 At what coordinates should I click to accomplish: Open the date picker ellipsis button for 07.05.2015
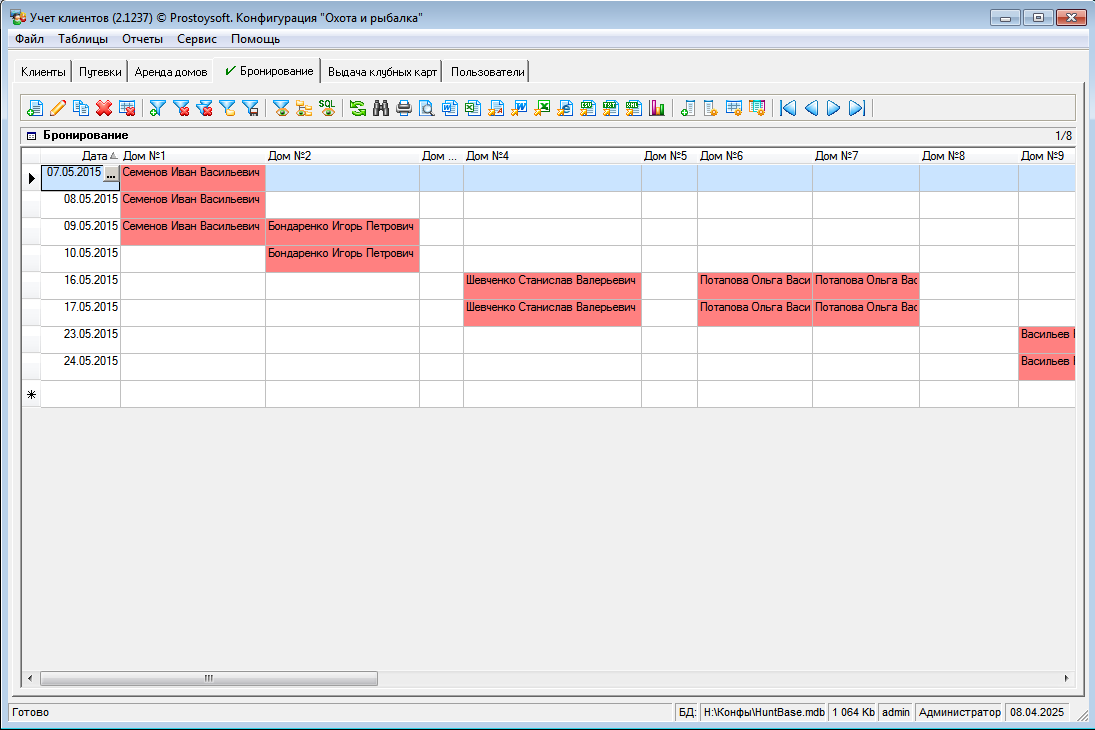pyautogui.click(x=111, y=175)
